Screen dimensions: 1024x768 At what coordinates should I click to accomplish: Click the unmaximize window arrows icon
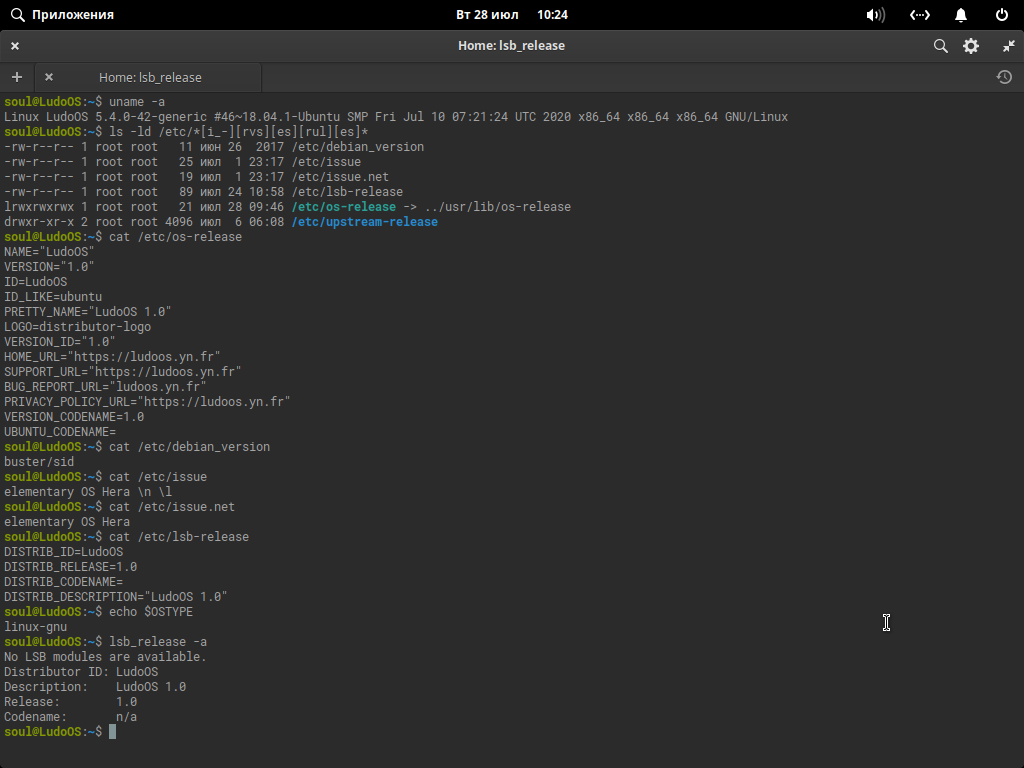click(1009, 46)
